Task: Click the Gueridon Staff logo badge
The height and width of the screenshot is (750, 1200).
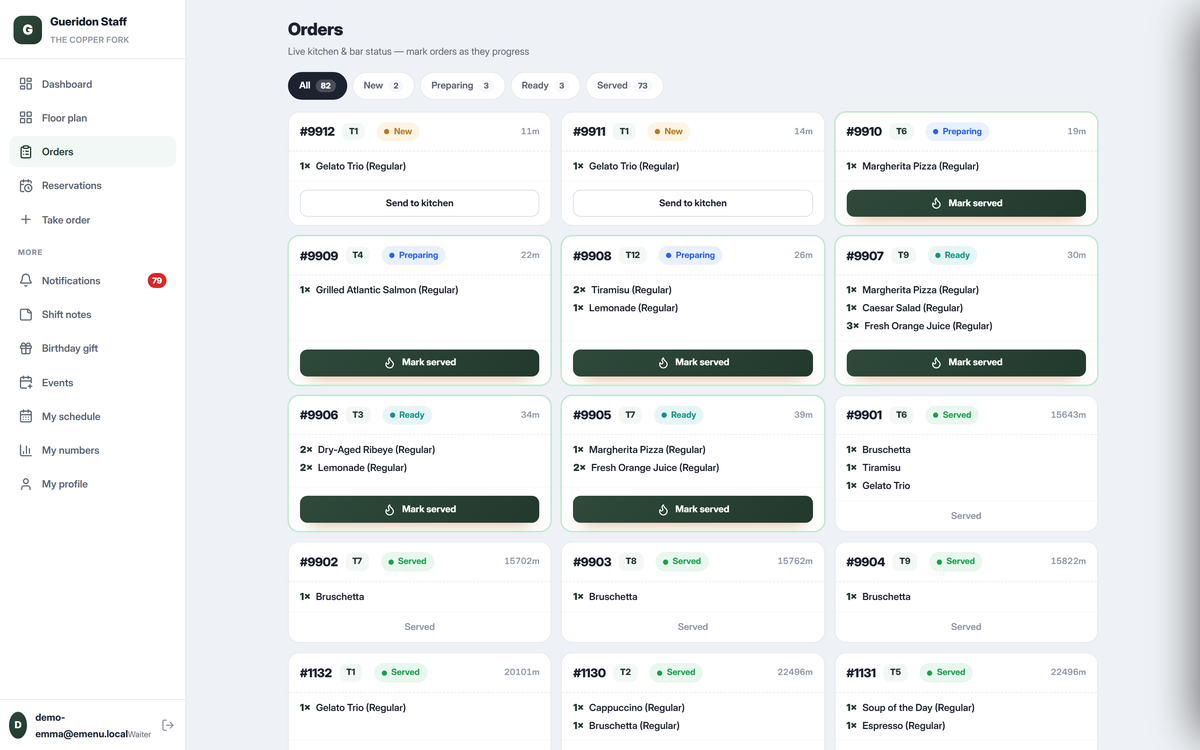Action: point(27,30)
